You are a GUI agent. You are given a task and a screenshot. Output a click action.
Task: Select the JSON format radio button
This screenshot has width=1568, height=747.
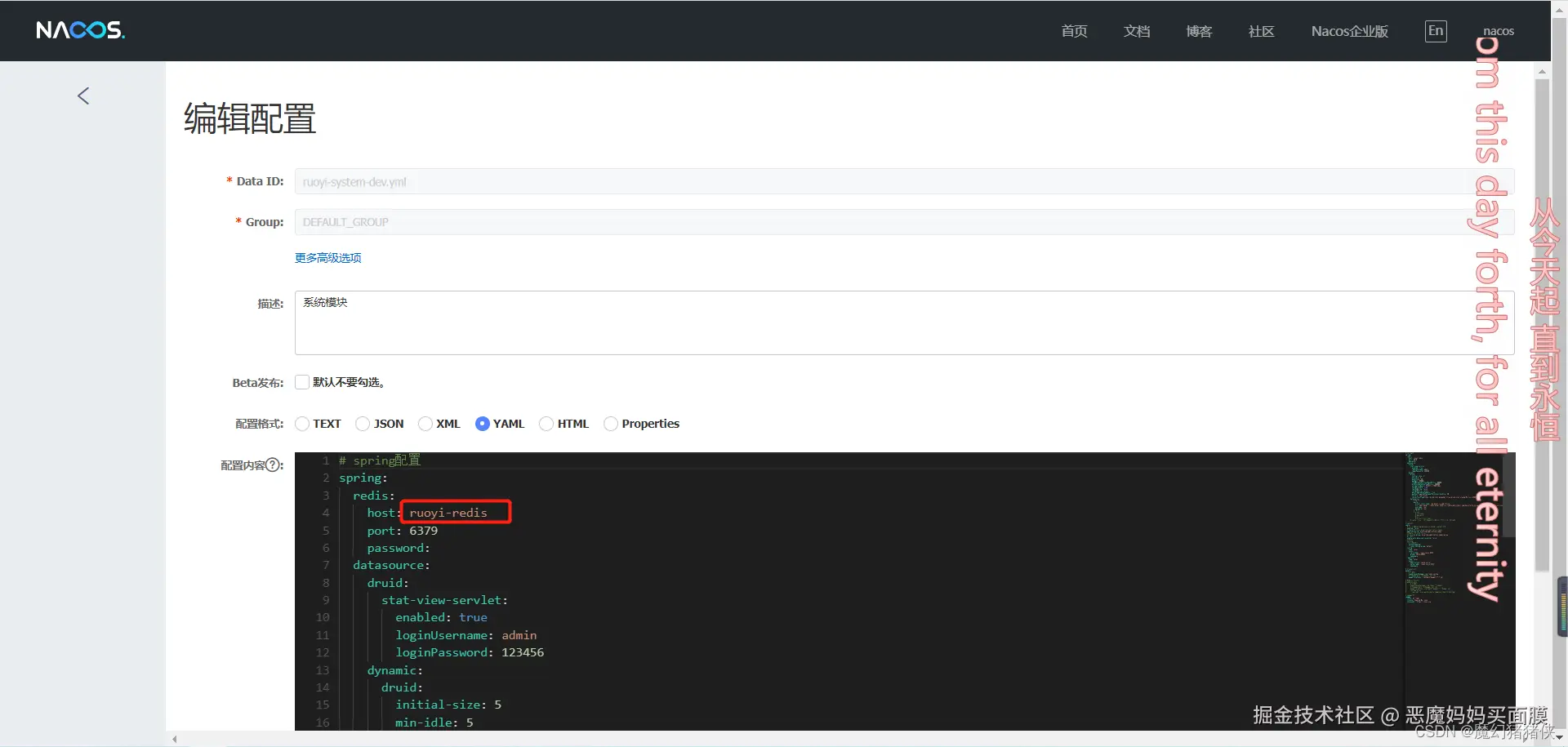[x=363, y=424]
